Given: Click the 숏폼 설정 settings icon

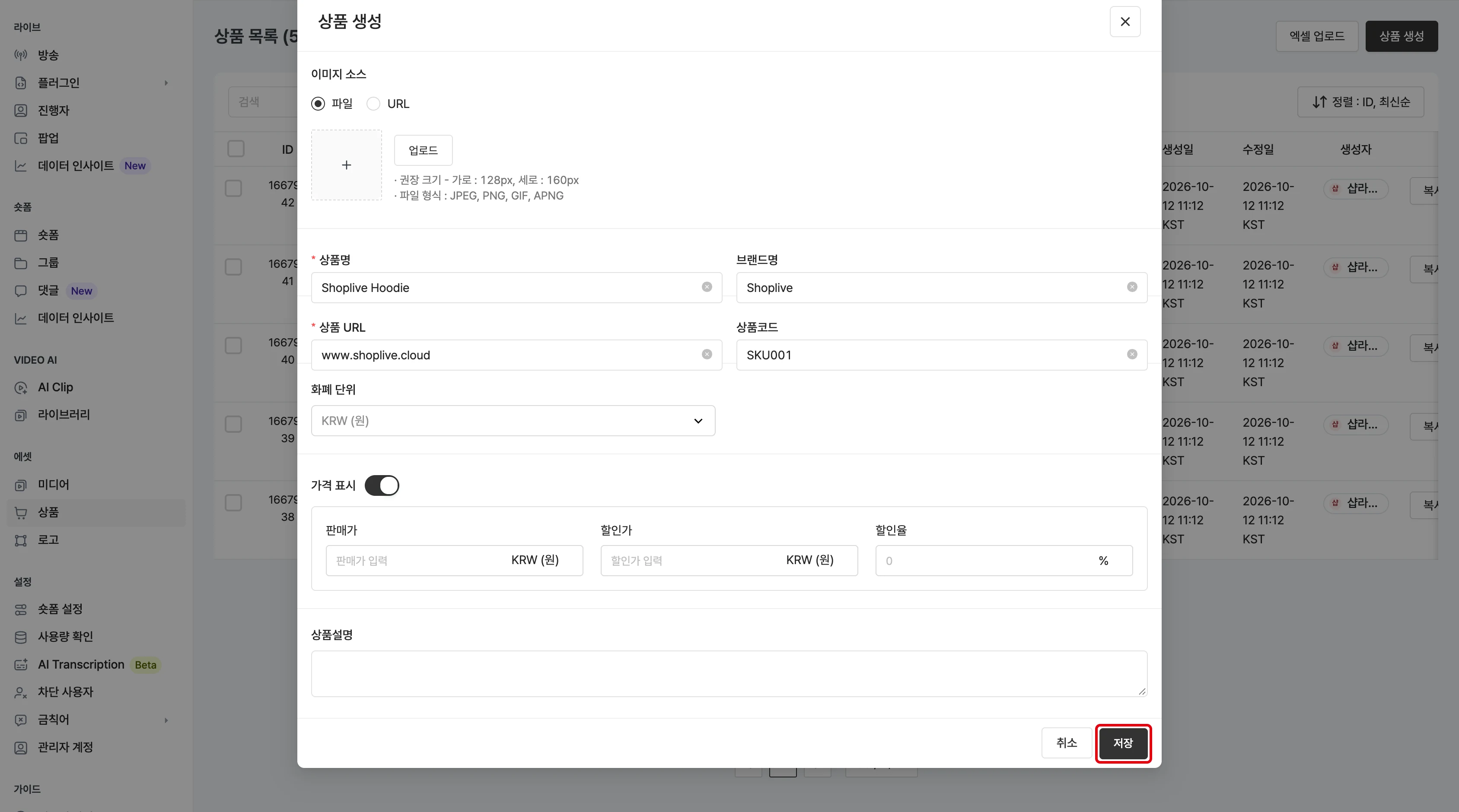Looking at the screenshot, I should [21, 609].
